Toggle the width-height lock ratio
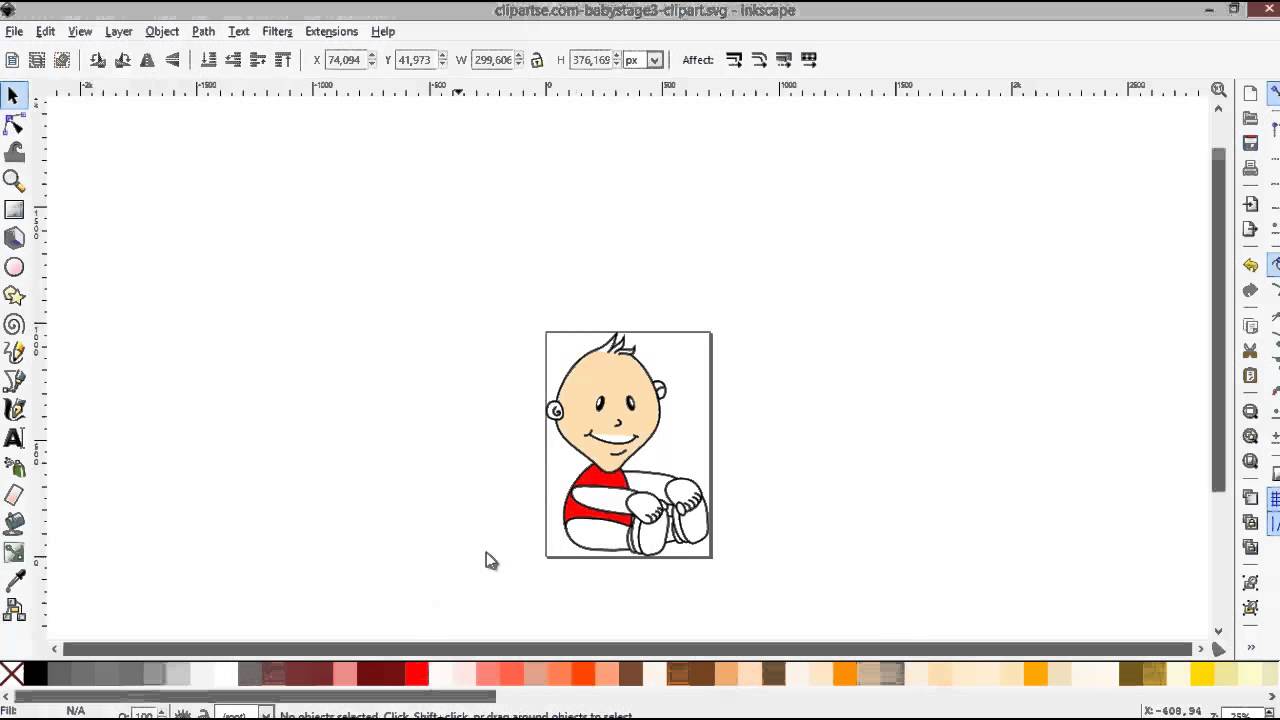Image resolution: width=1280 pixels, height=720 pixels. pyautogui.click(x=539, y=60)
